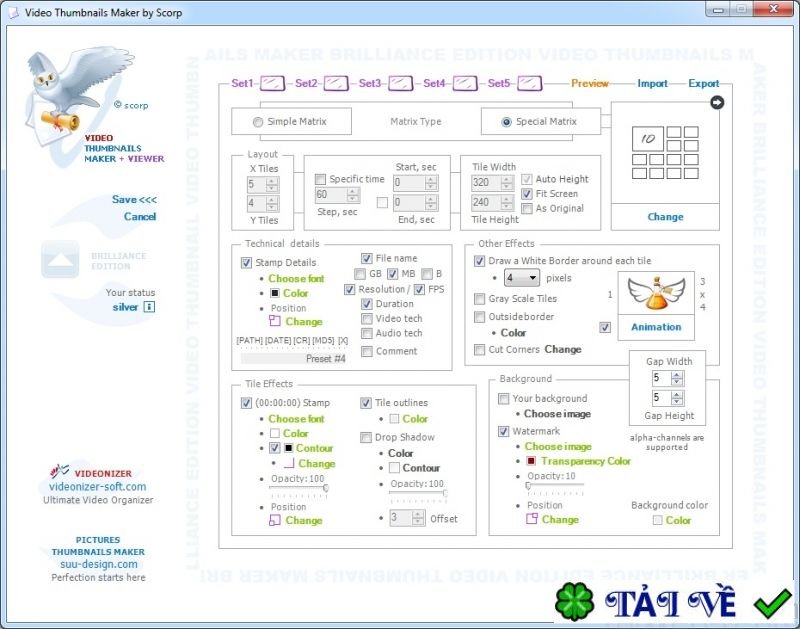Open the Import tab

(x=652, y=83)
